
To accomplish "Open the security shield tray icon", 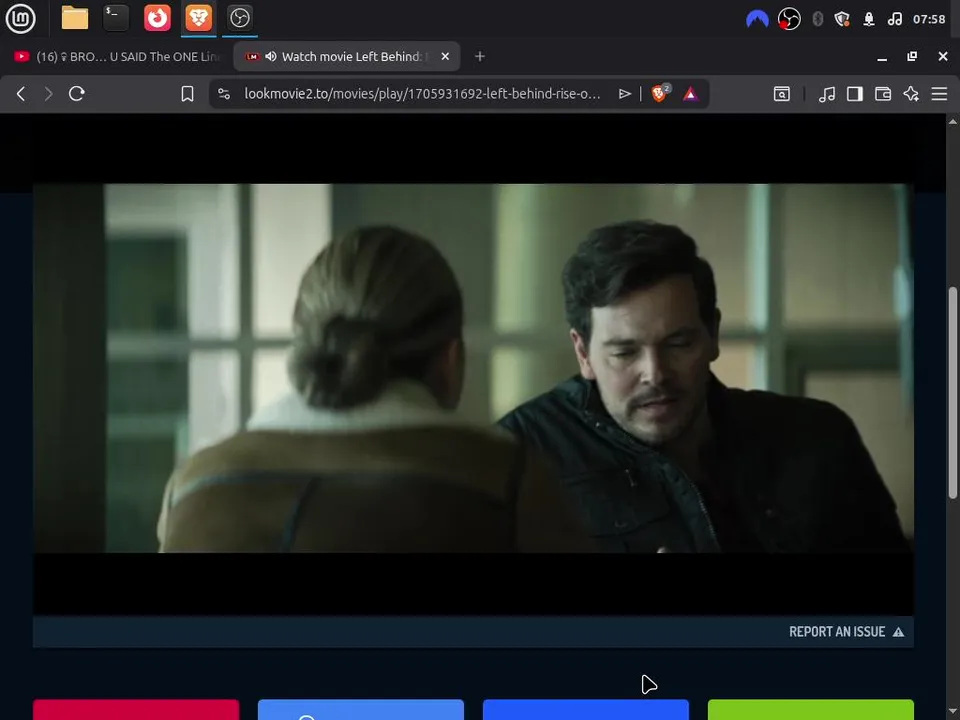I will point(842,19).
